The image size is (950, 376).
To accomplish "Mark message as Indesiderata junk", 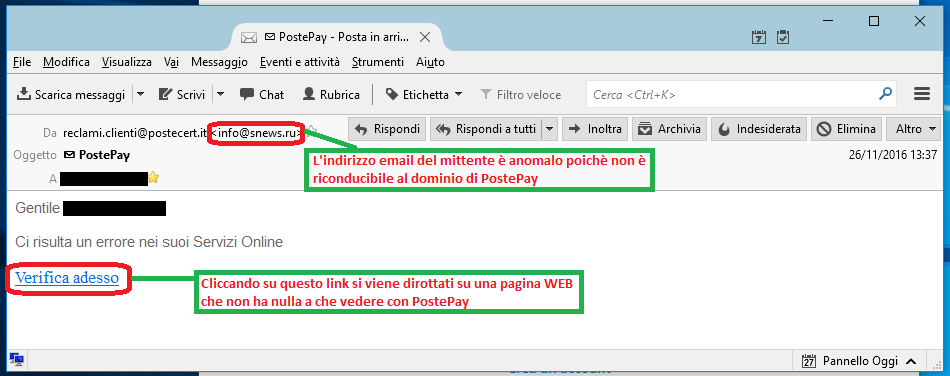I will click(759, 128).
